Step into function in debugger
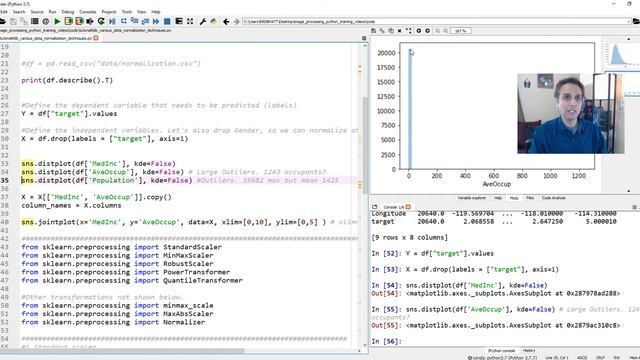 [x=134, y=21]
